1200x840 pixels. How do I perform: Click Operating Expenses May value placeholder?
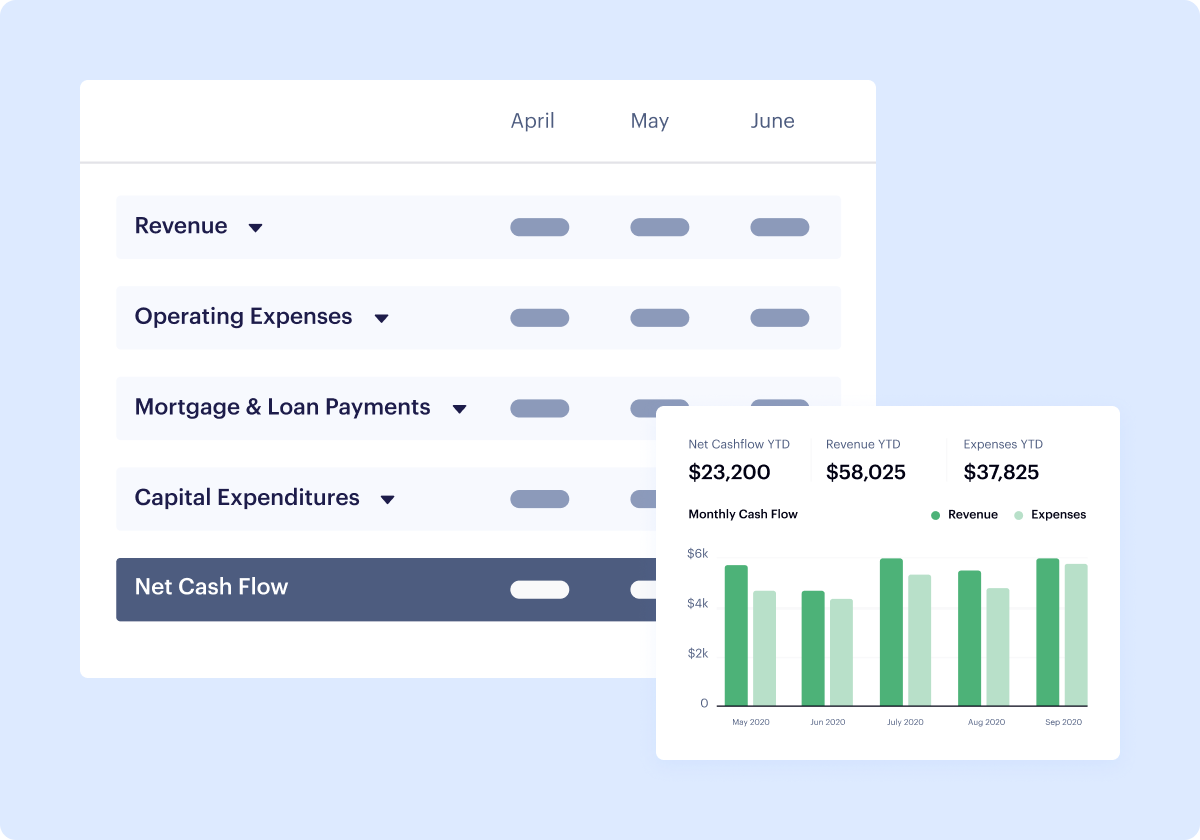pyautogui.click(x=660, y=318)
